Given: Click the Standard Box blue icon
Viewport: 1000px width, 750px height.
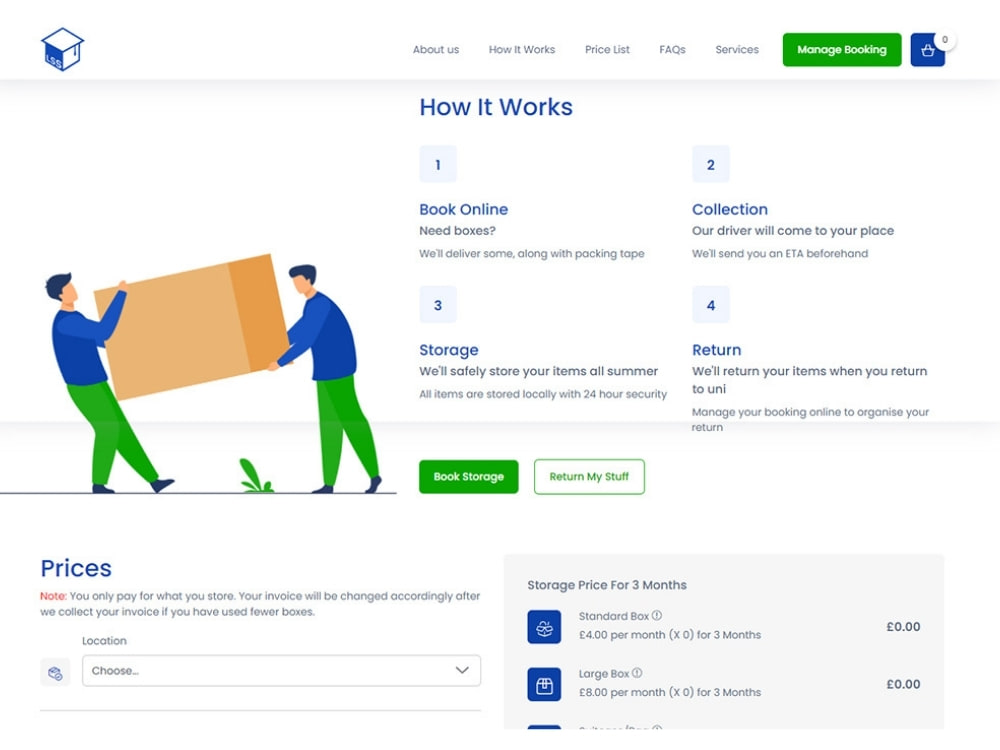Looking at the screenshot, I should coord(544,627).
